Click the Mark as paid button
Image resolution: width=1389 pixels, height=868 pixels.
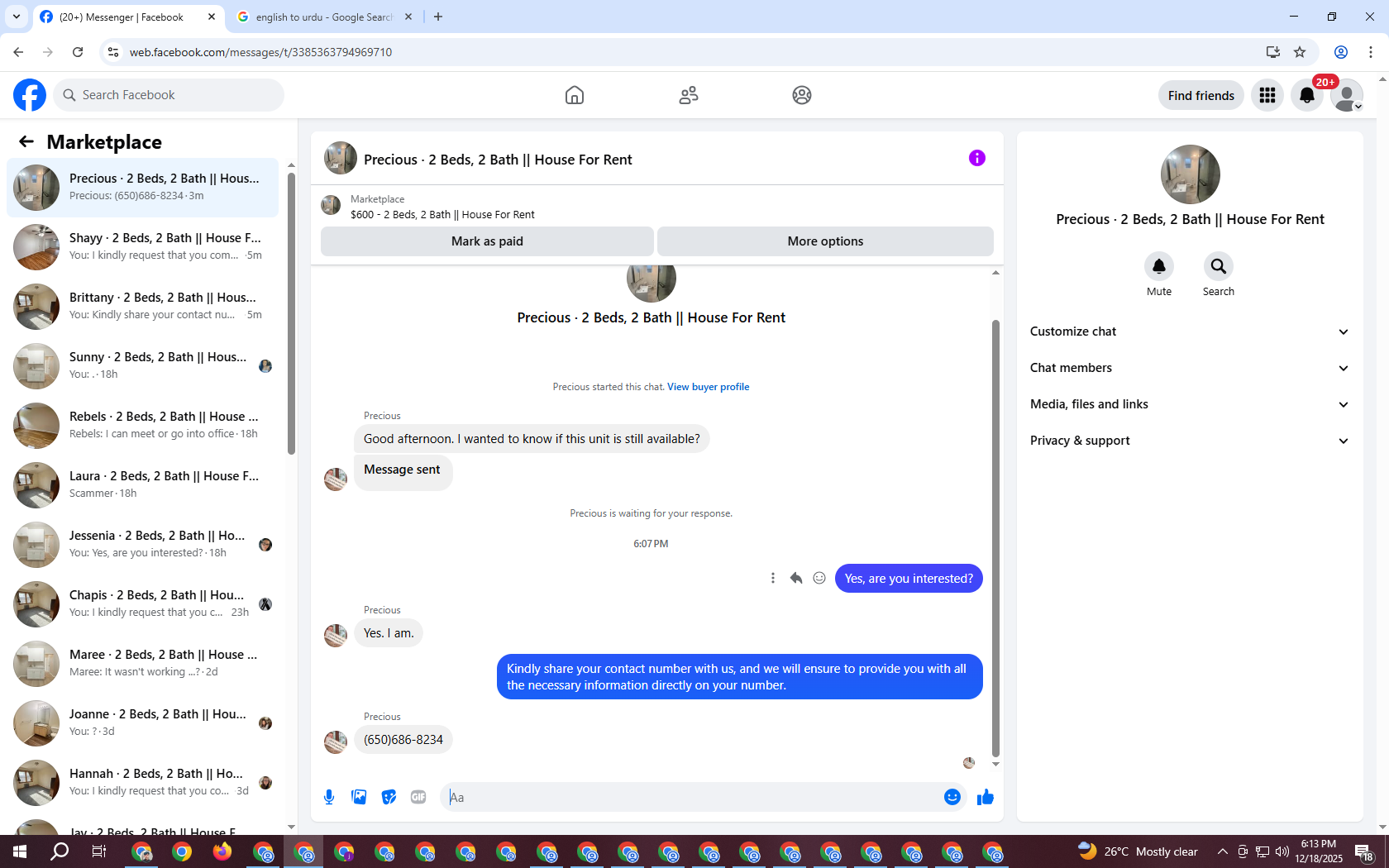tap(487, 241)
